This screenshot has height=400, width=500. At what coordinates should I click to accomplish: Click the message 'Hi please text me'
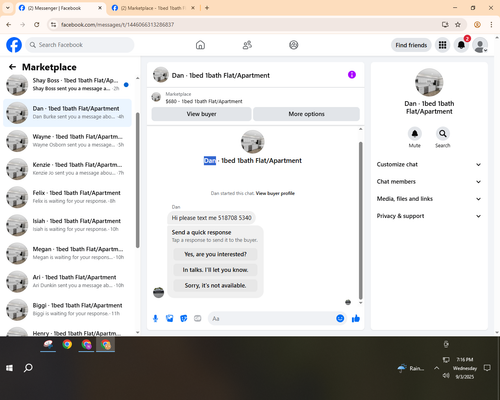tap(211, 218)
